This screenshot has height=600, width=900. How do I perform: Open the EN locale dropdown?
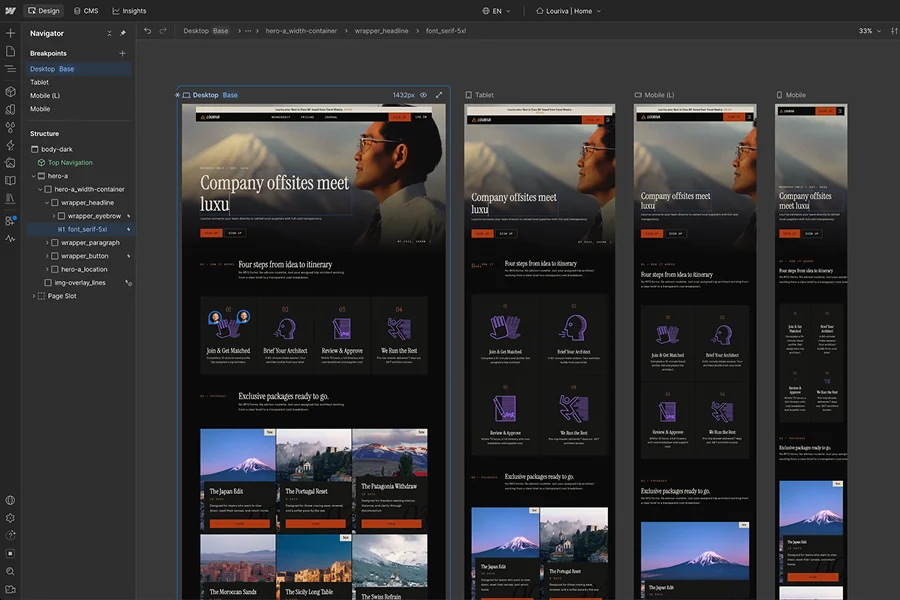coord(496,11)
